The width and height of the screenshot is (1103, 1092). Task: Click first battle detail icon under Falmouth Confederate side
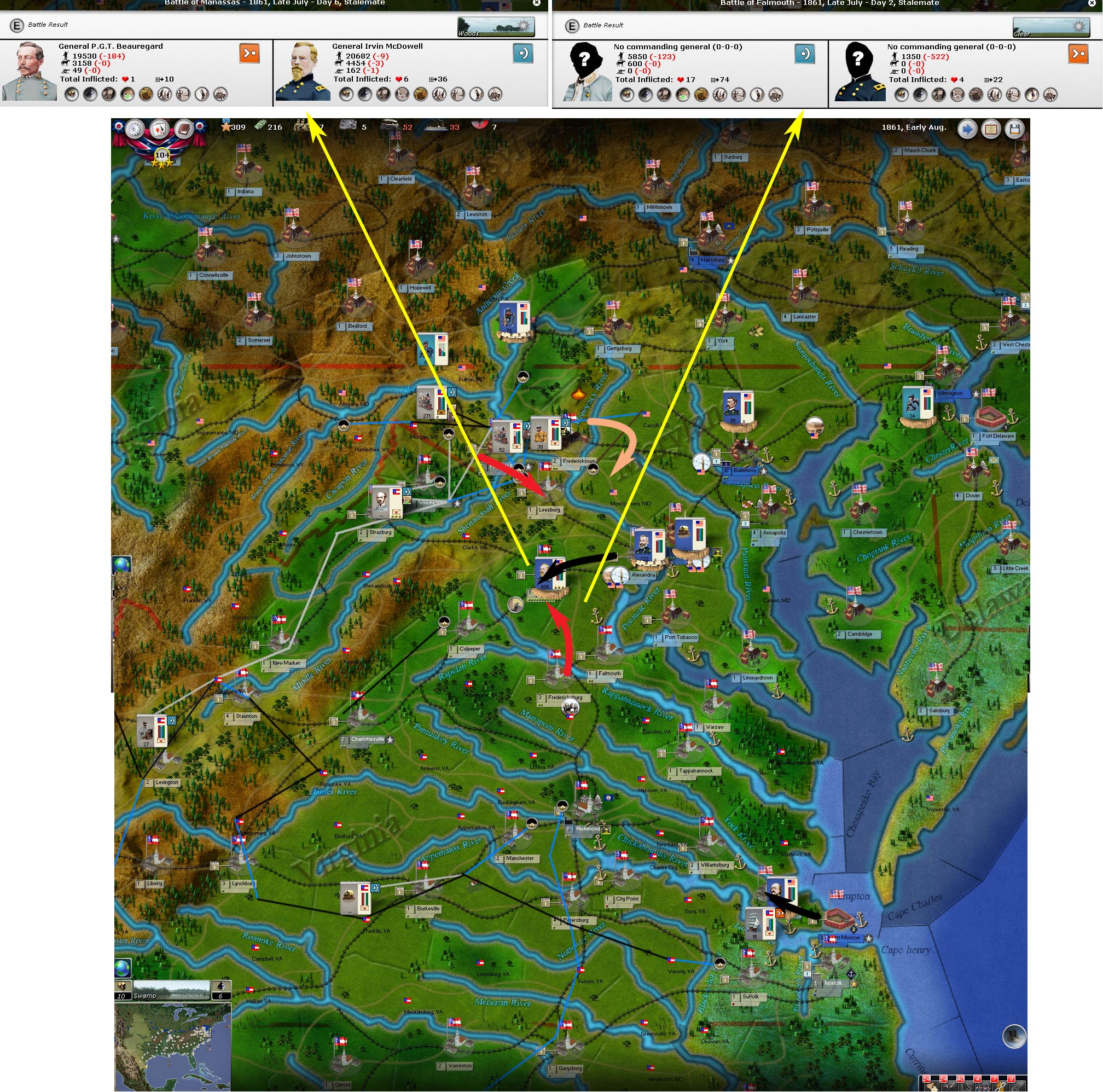pyautogui.click(x=627, y=95)
